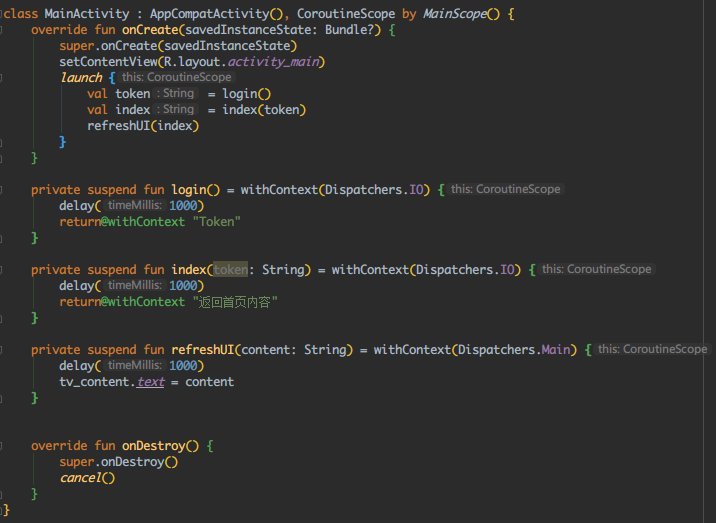Click 'this: CoroutineScope' hint on refreshUI line
This screenshot has width=716, height=523.
[x=653, y=349]
